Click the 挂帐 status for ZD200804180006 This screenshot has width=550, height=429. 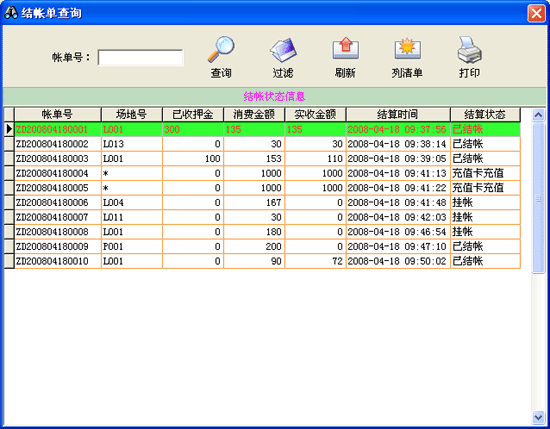coord(462,202)
